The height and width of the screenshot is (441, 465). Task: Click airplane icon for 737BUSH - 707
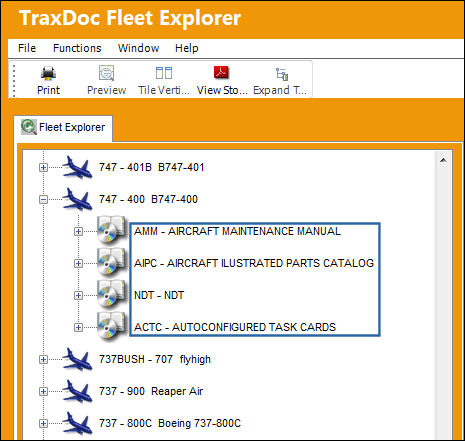pos(78,359)
